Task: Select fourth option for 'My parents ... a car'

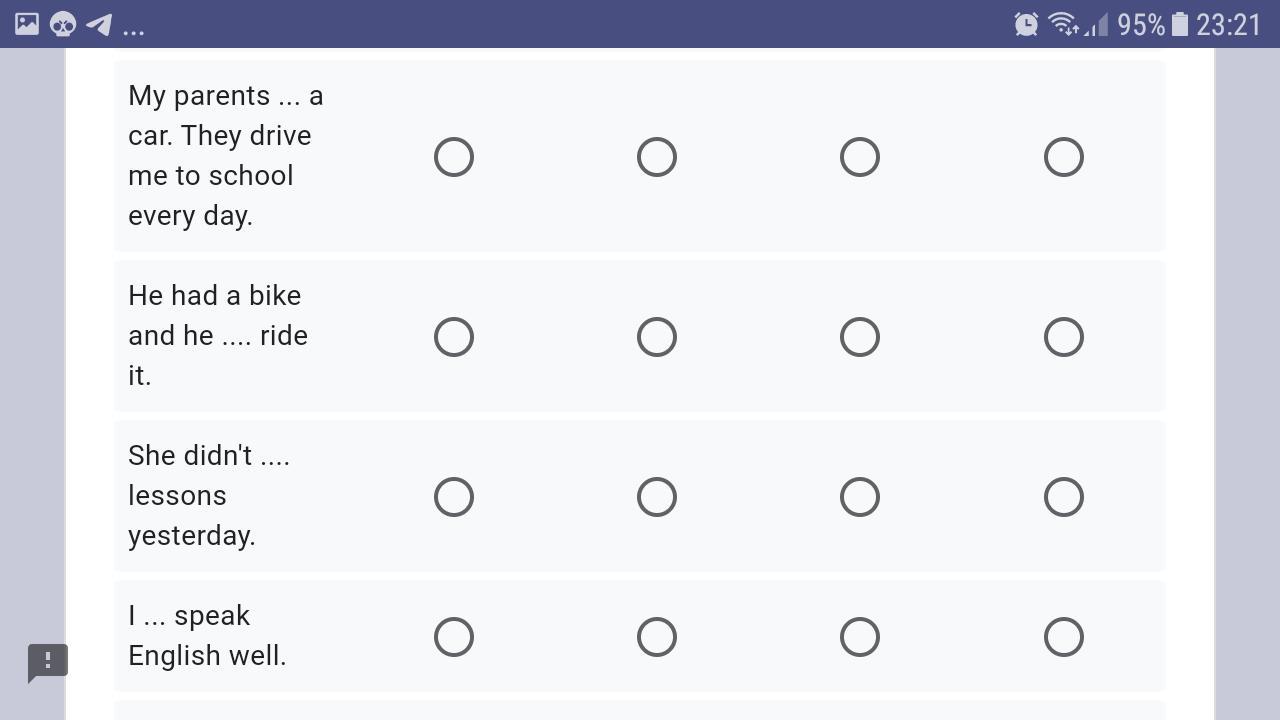Action: pyautogui.click(x=1064, y=157)
